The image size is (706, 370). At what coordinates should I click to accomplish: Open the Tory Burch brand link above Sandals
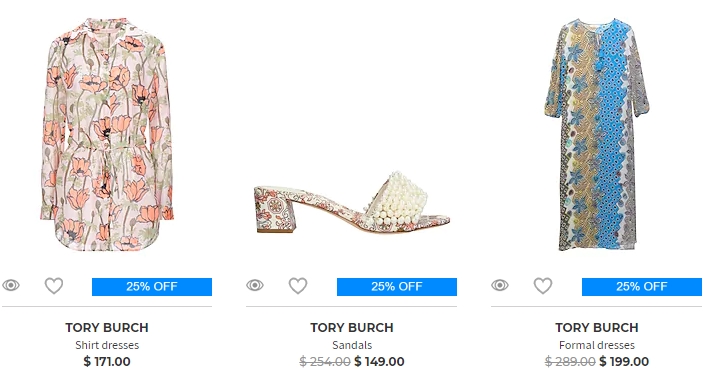pos(352,328)
